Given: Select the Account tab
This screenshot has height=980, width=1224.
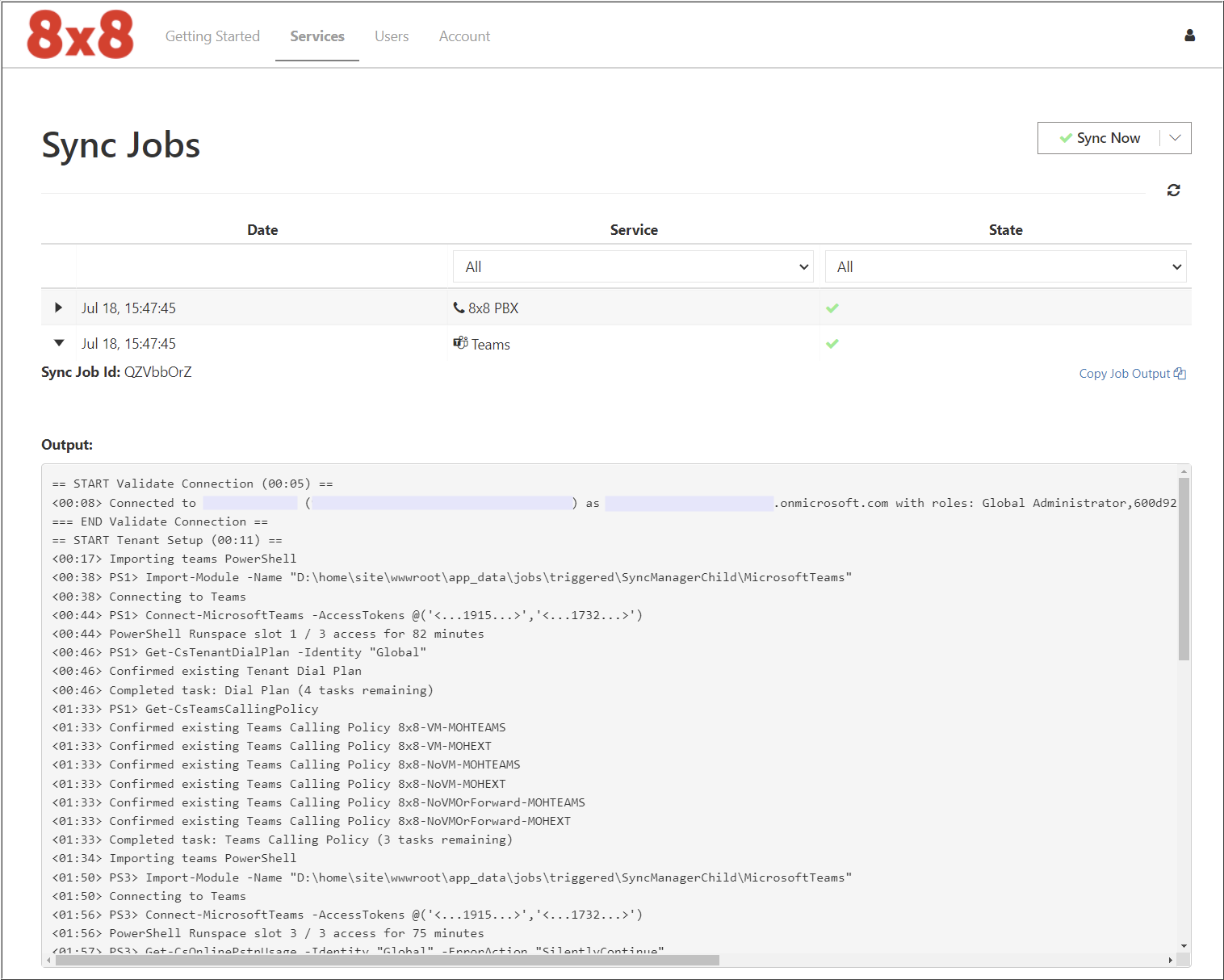Looking at the screenshot, I should (464, 36).
